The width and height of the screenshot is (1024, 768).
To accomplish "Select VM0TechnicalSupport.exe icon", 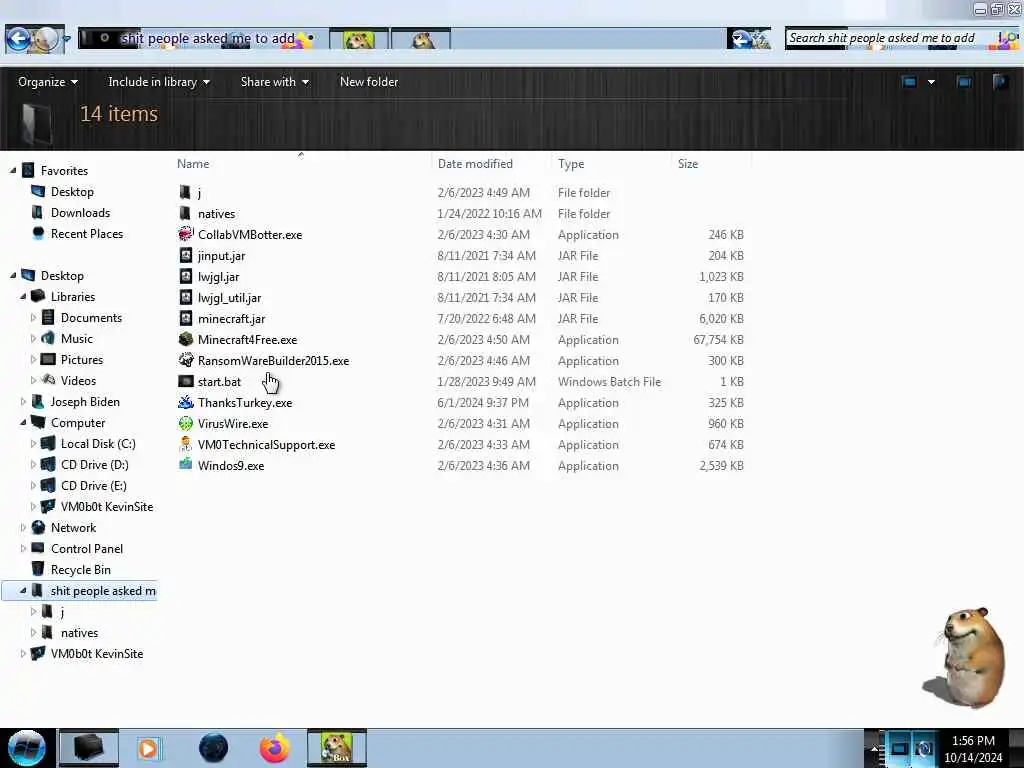I will [185, 444].
